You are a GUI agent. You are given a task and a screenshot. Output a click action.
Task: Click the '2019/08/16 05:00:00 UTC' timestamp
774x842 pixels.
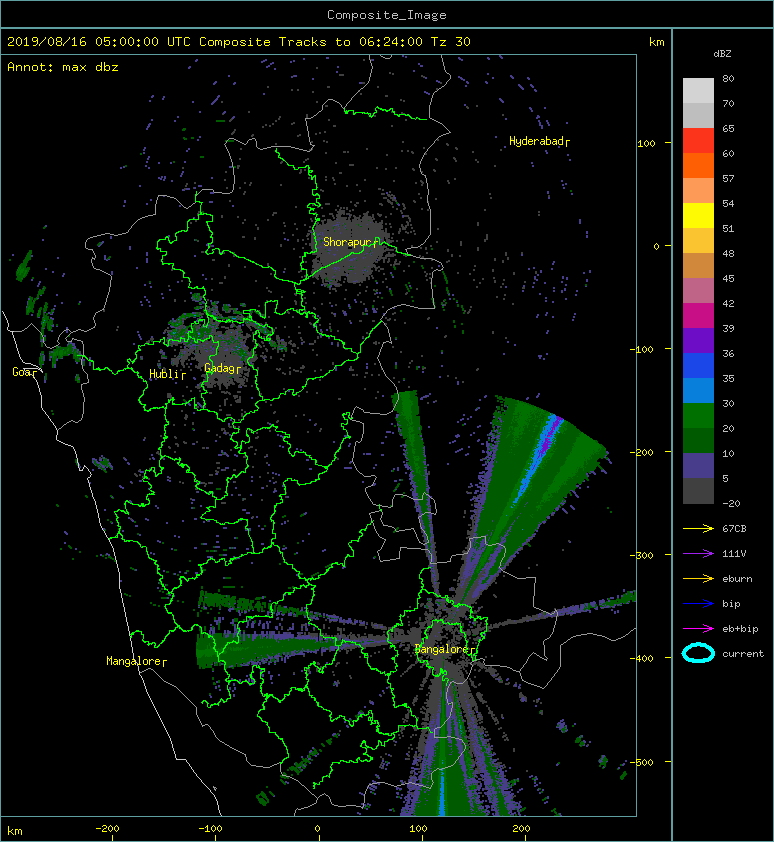[99, 42]
